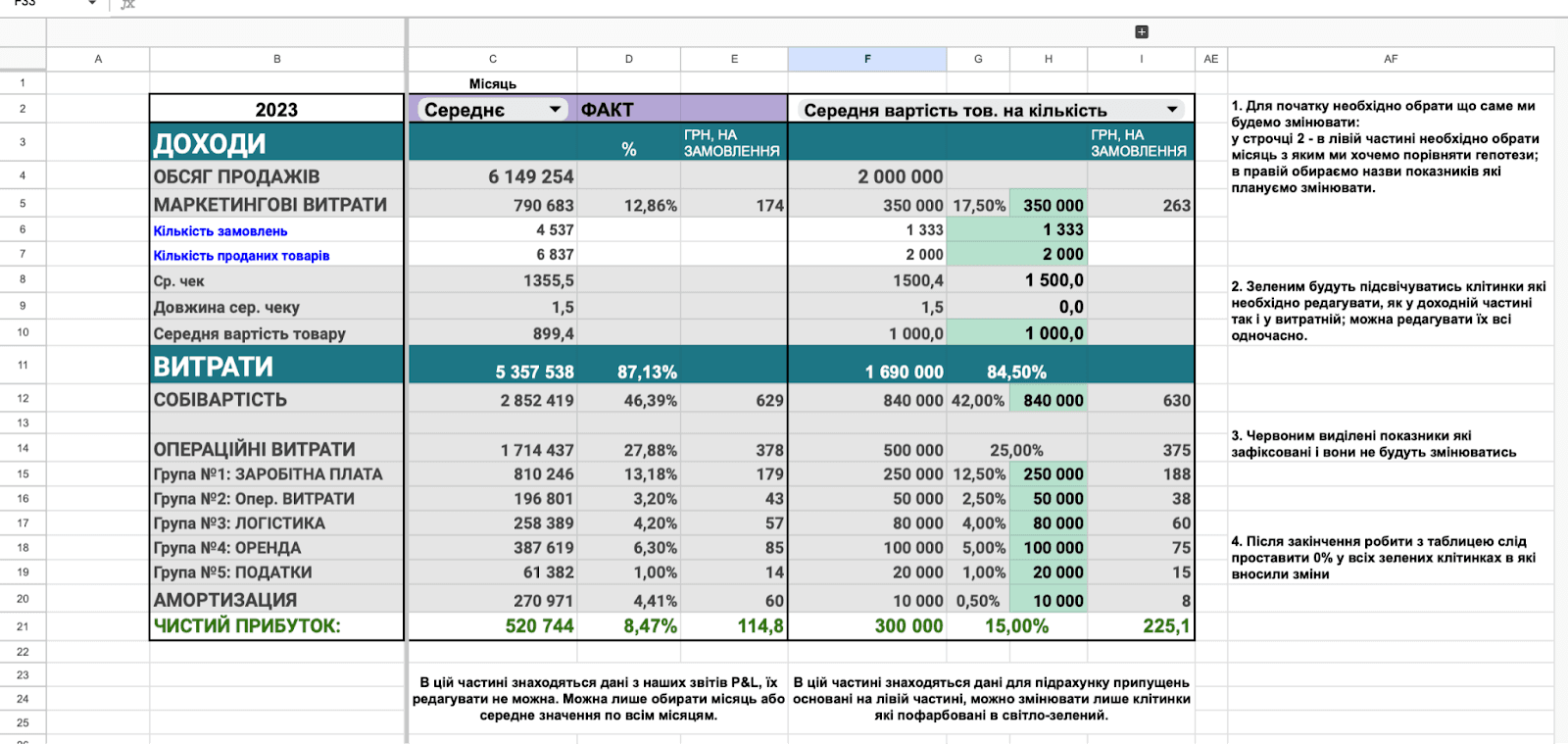Select the МАРКЕТИНГОВІ ВИТРАТИ label cell
Viewport: 1568px width, 744px height.
pyautogui.click(x=276, y=205)
